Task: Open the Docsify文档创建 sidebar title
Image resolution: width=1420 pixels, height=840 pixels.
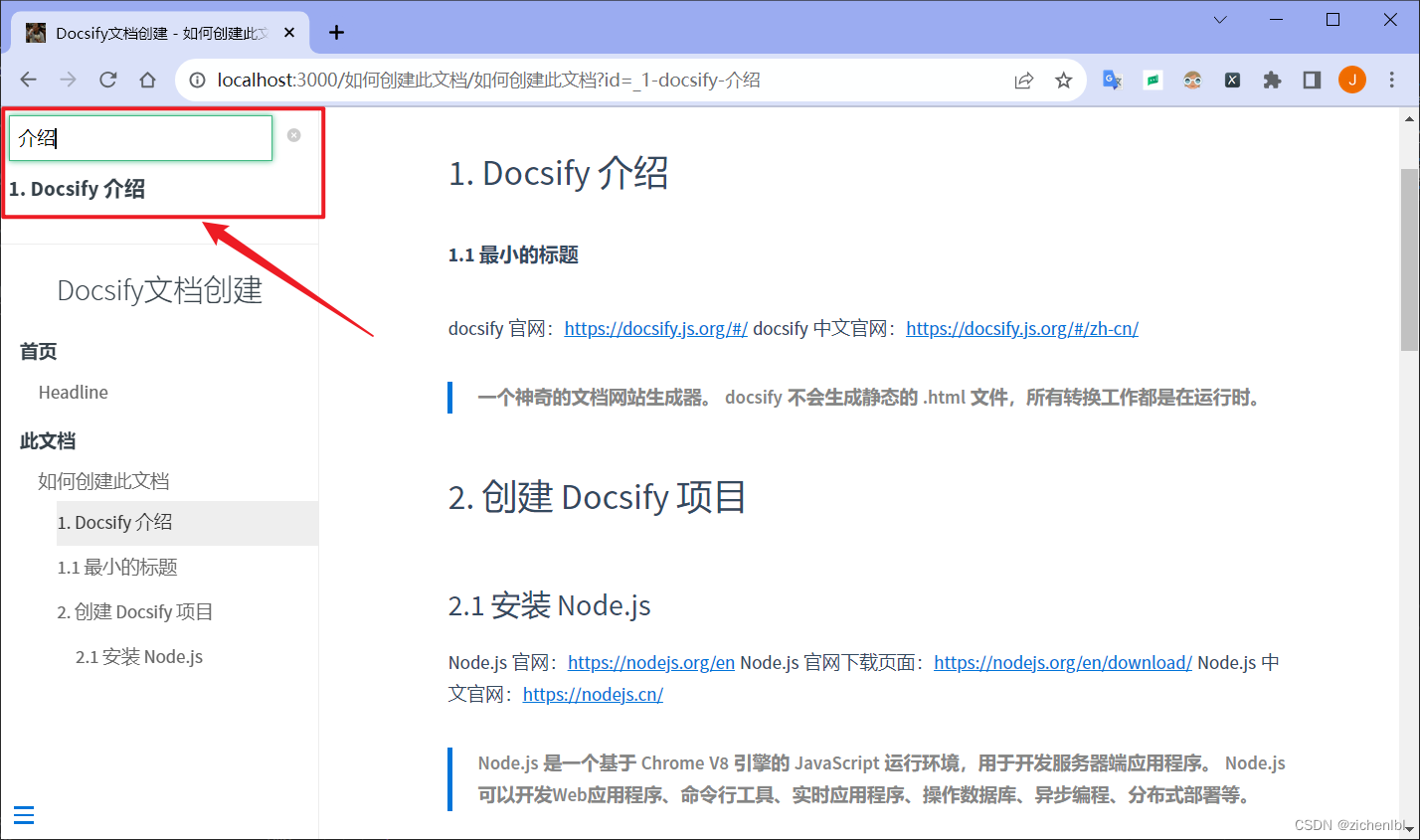Action: click(160, 290)
